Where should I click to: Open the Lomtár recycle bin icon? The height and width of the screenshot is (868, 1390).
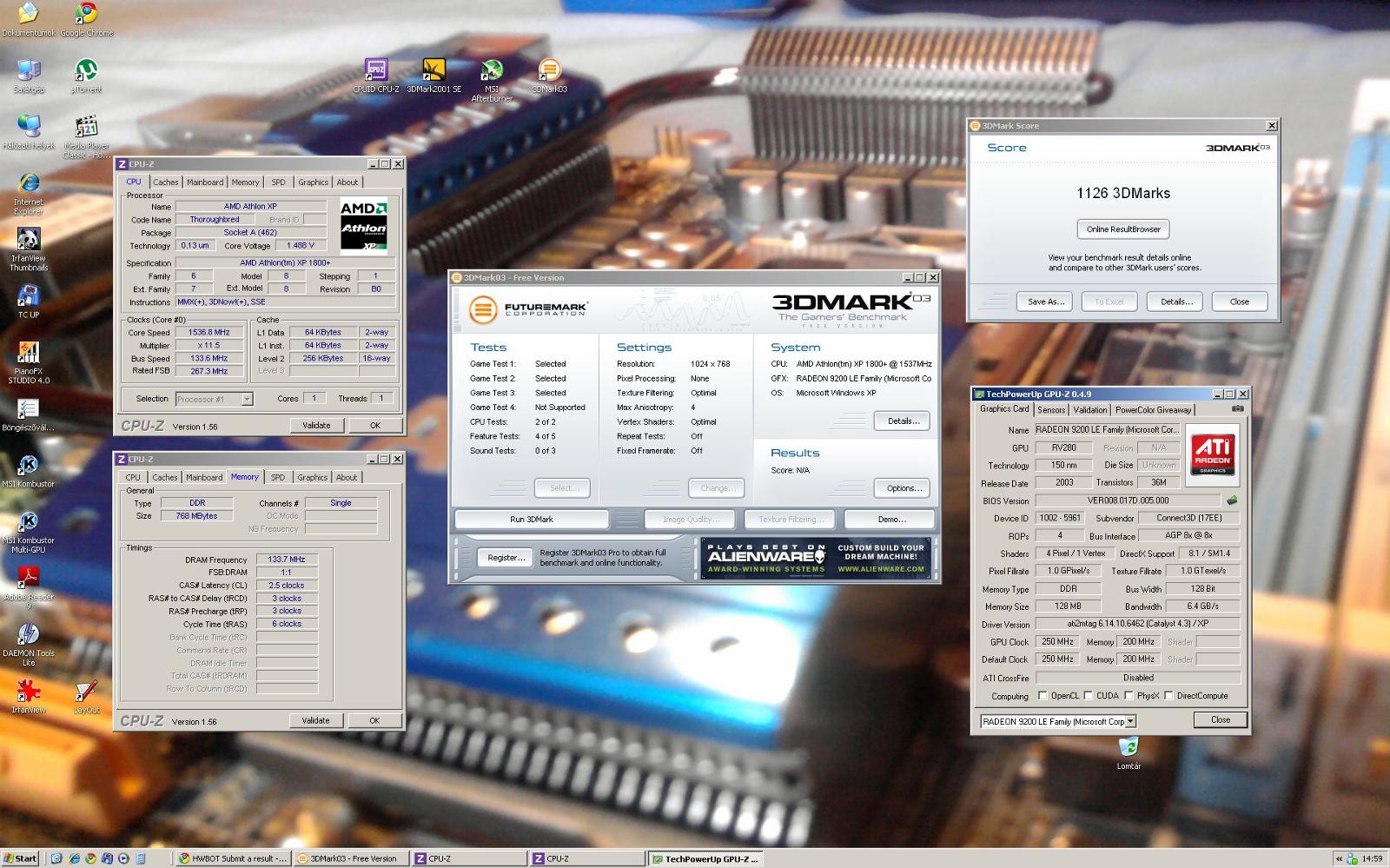coord(1129,753)
